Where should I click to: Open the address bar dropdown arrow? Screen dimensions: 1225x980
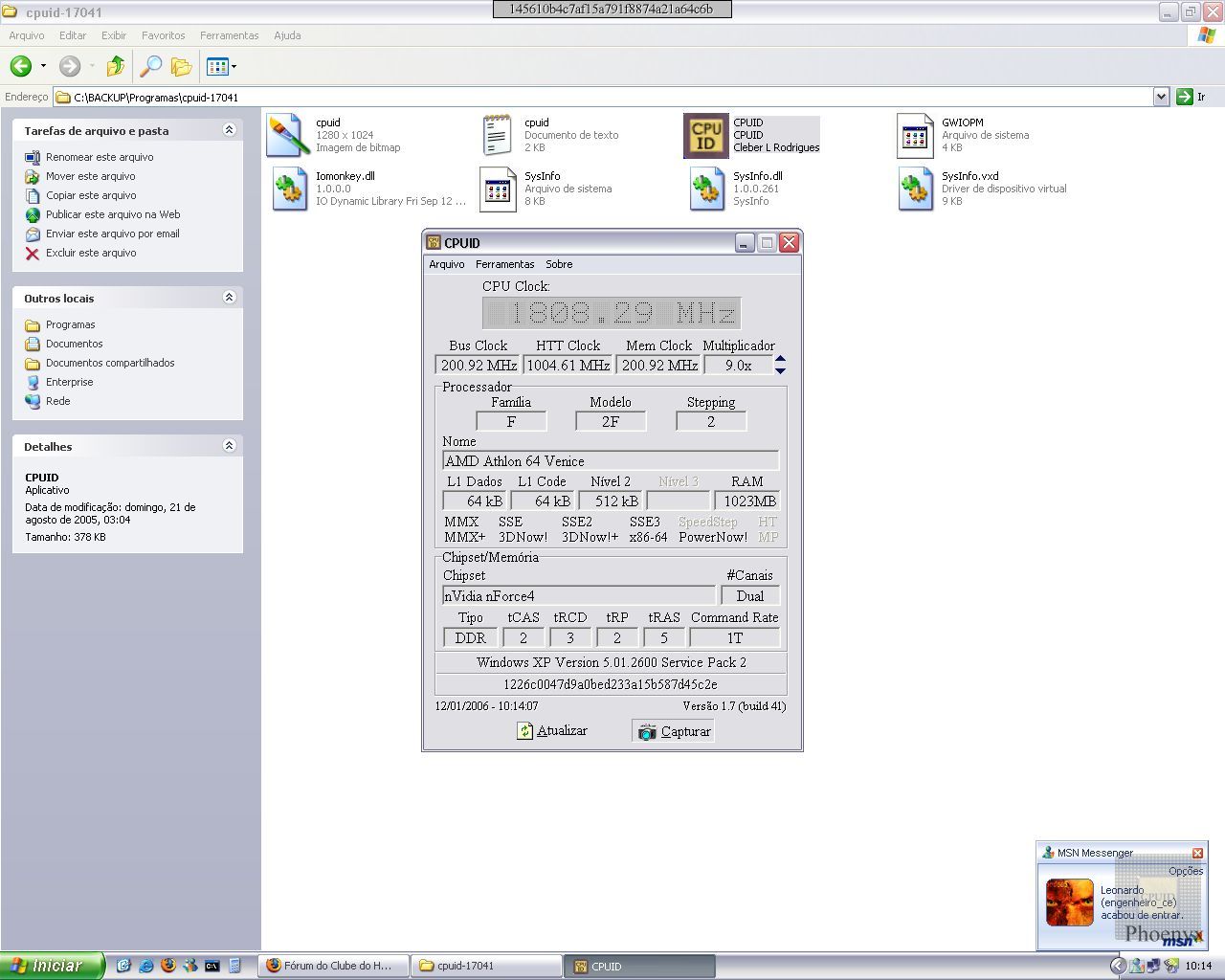click(x=1161, y=97)
